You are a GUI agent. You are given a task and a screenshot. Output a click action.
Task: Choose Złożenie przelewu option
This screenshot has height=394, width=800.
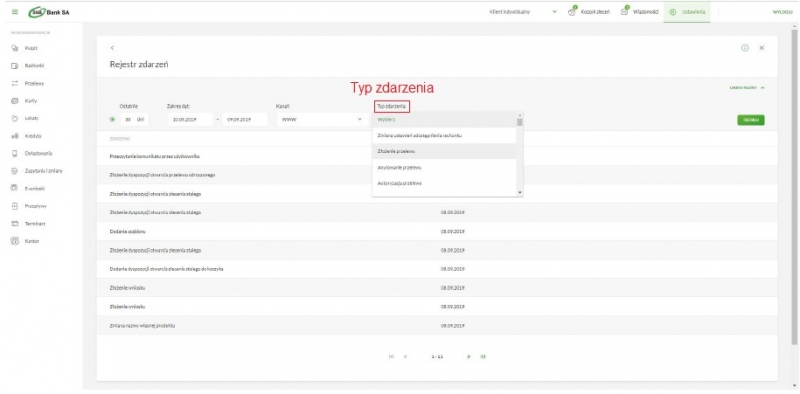tap(444, 152)
